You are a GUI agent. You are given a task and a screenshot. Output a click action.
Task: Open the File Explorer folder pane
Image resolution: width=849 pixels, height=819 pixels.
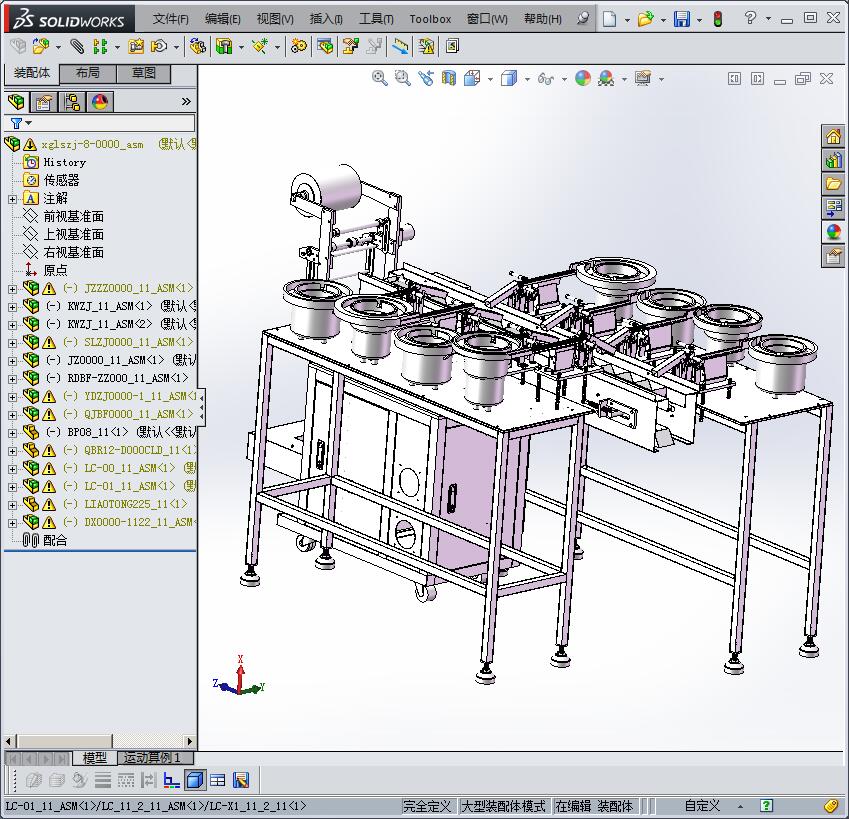coord(833,184)
